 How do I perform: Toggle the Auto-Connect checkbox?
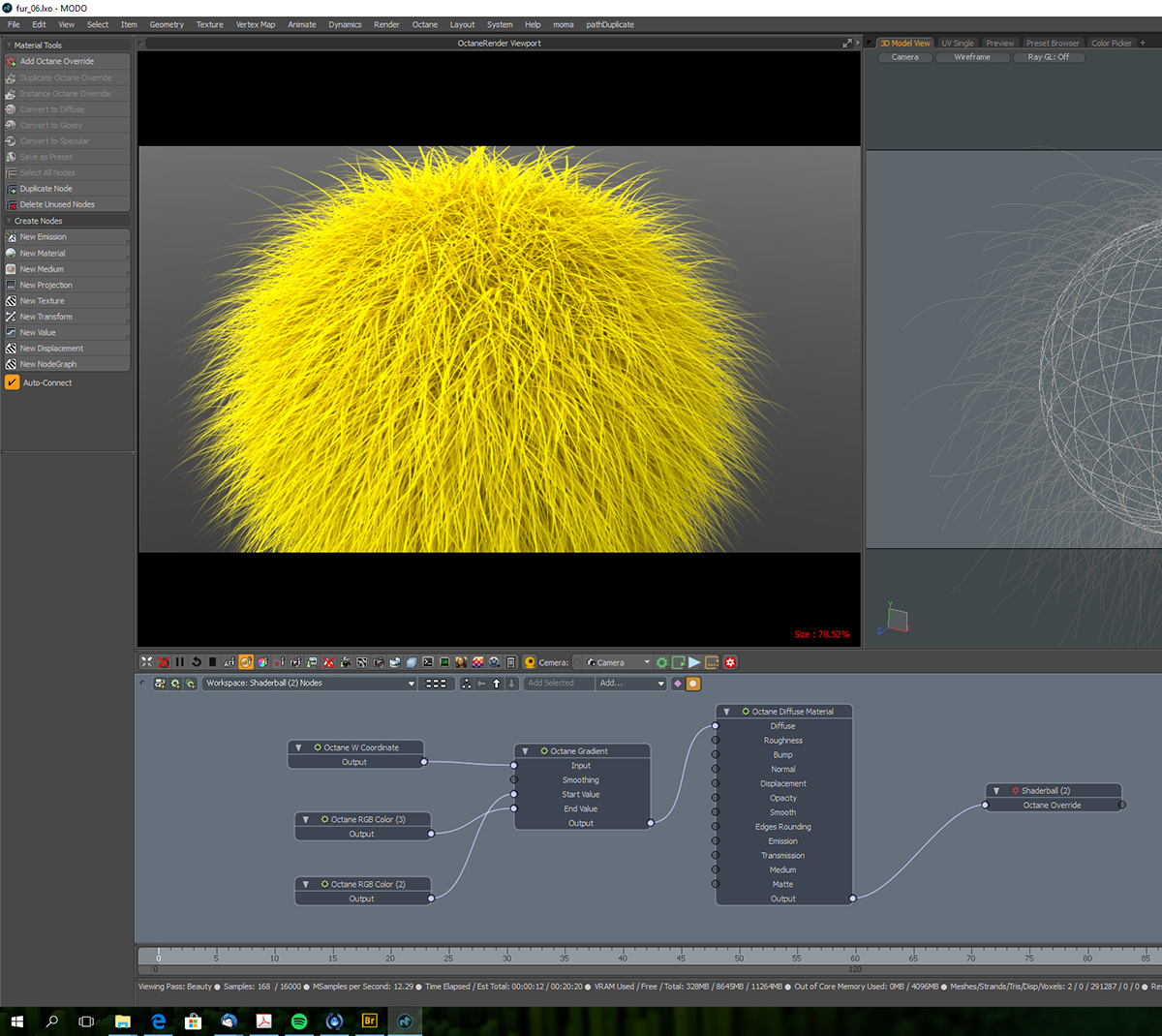(x=13, y=382)
